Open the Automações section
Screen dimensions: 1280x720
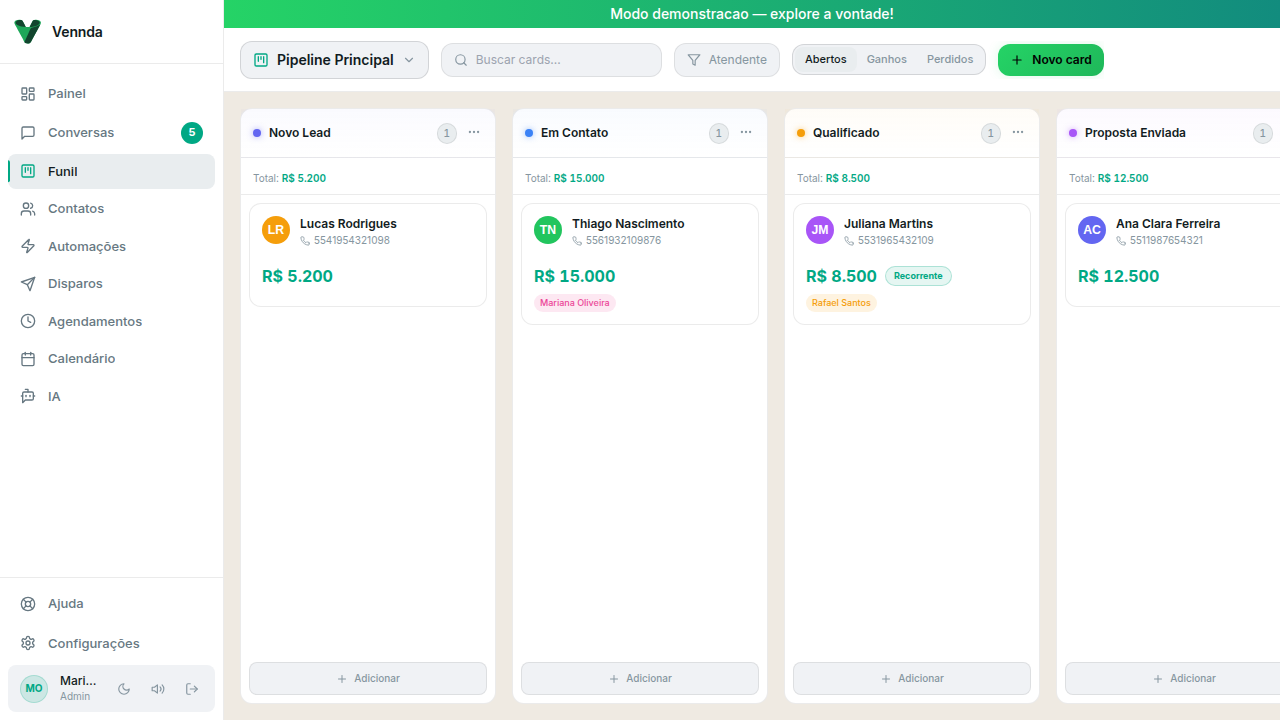pos(88,246)
